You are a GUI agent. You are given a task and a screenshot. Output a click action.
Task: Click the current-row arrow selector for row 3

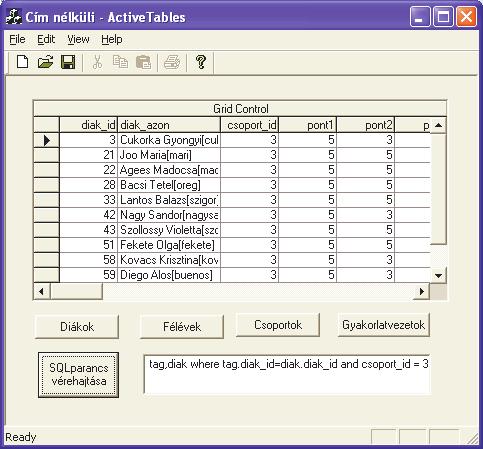[x=47, y=140]
